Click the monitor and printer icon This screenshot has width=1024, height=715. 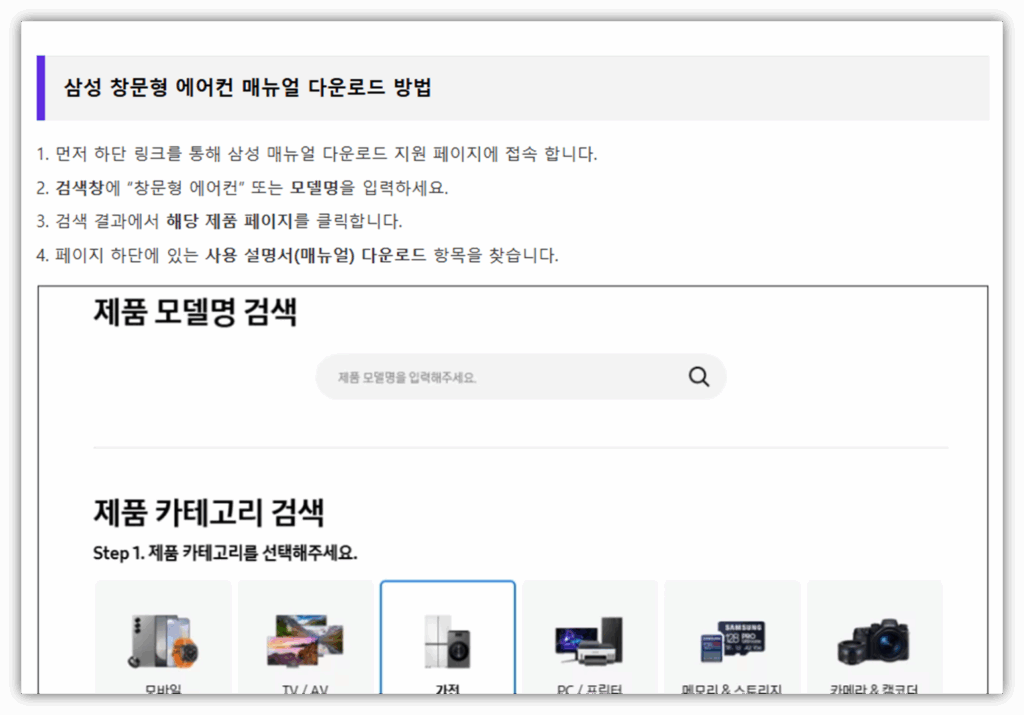coord(589,641)
